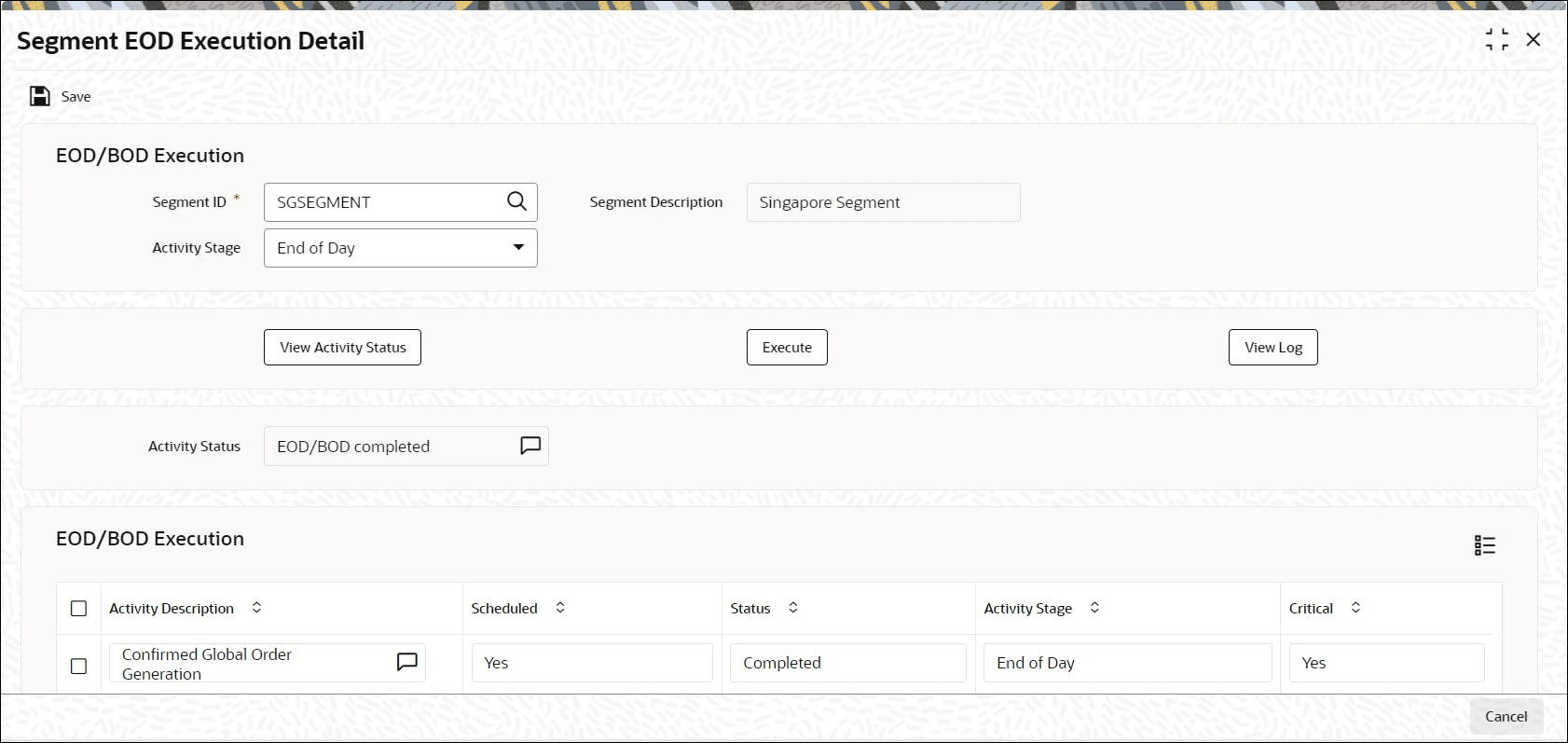1568x743 pixels.
Task: Sort by Activity Stage column arrows
Action: coord(1094,608)
